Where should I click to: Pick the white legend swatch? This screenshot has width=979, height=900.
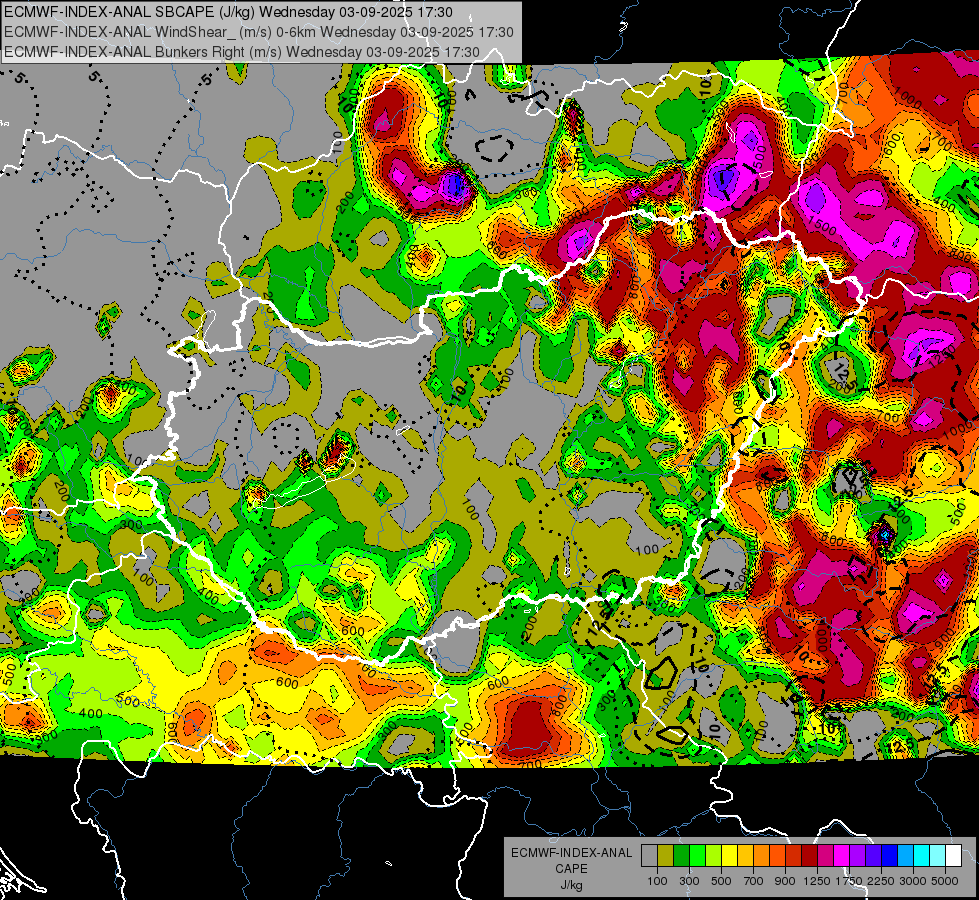(953, 856)
